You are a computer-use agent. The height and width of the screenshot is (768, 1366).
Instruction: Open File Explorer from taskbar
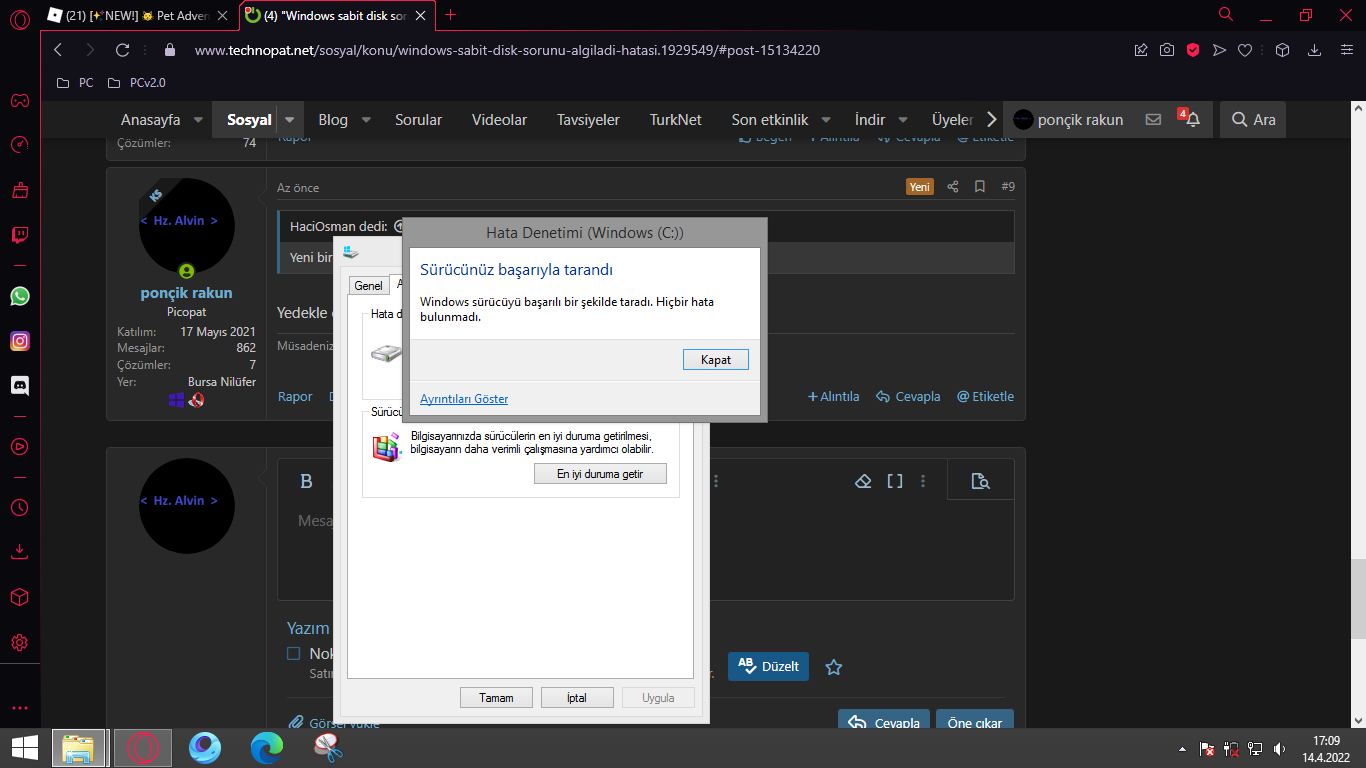[78, 748]
